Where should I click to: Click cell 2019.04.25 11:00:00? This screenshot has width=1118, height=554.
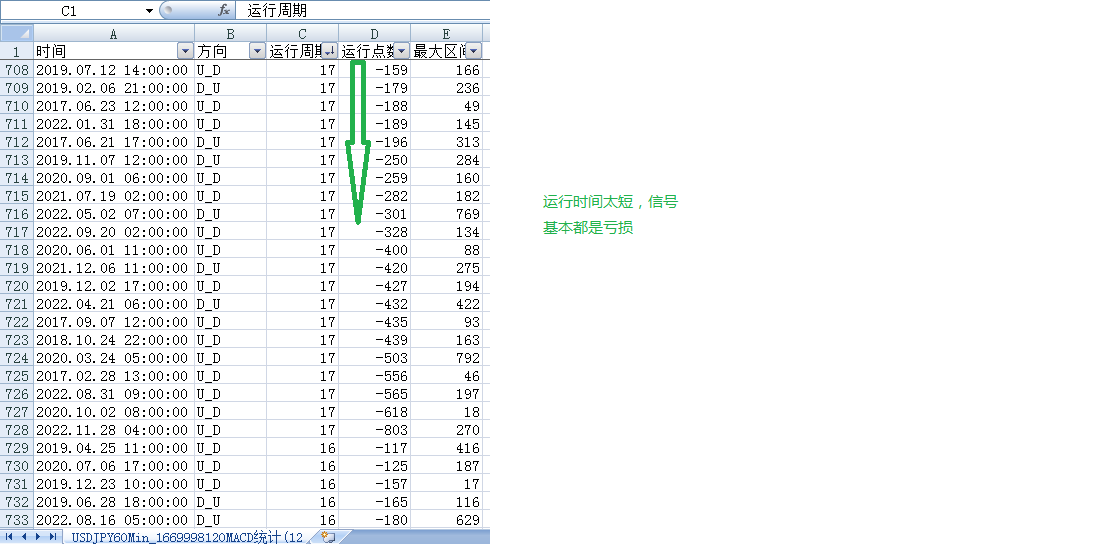click(114, 448)
